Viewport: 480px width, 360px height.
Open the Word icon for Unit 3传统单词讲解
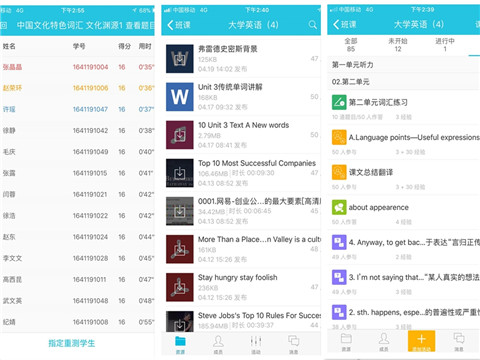180,97
